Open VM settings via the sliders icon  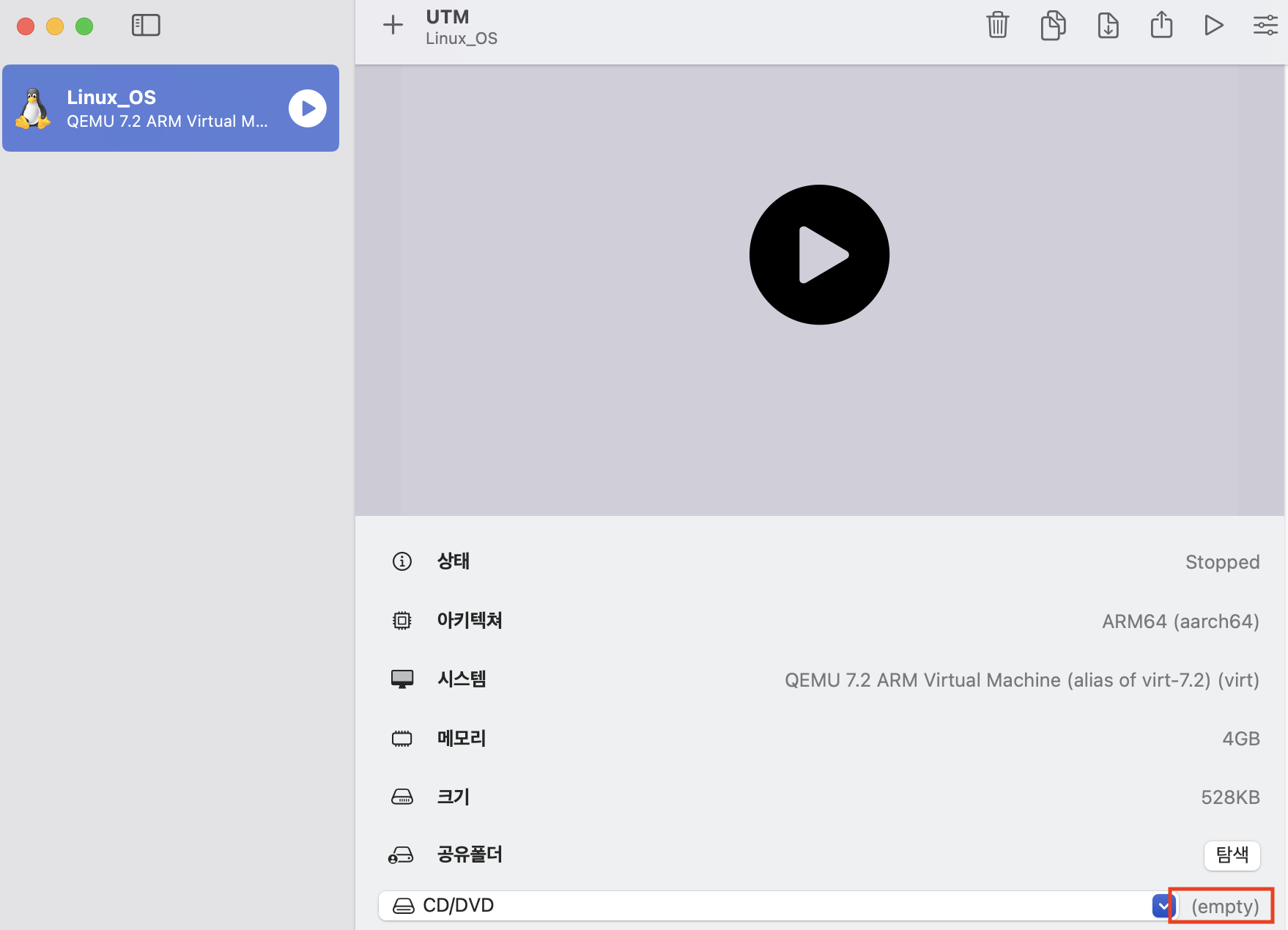click(1265, 26)
